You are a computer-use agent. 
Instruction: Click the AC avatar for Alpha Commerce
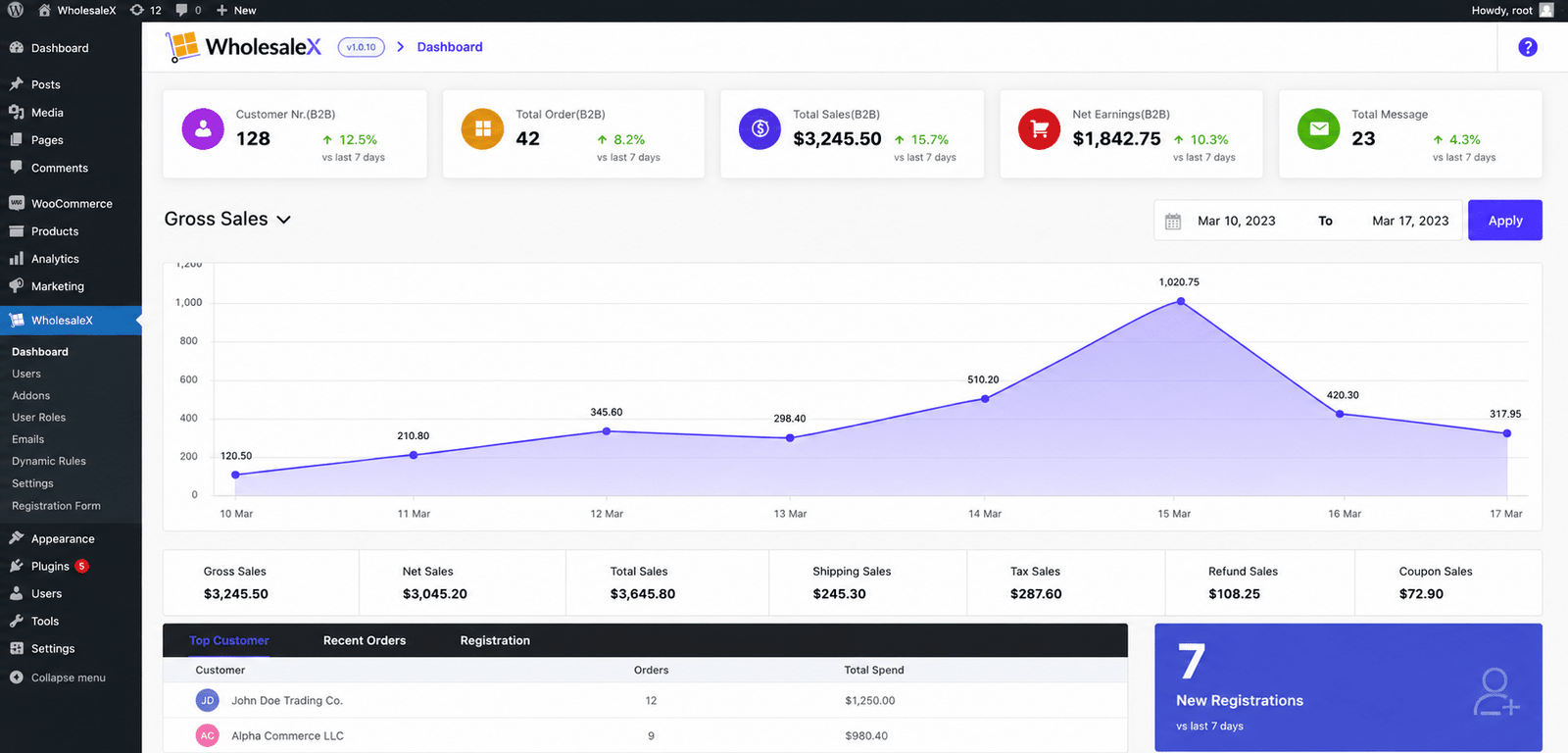pyautogui.click(x=208, y=735)
